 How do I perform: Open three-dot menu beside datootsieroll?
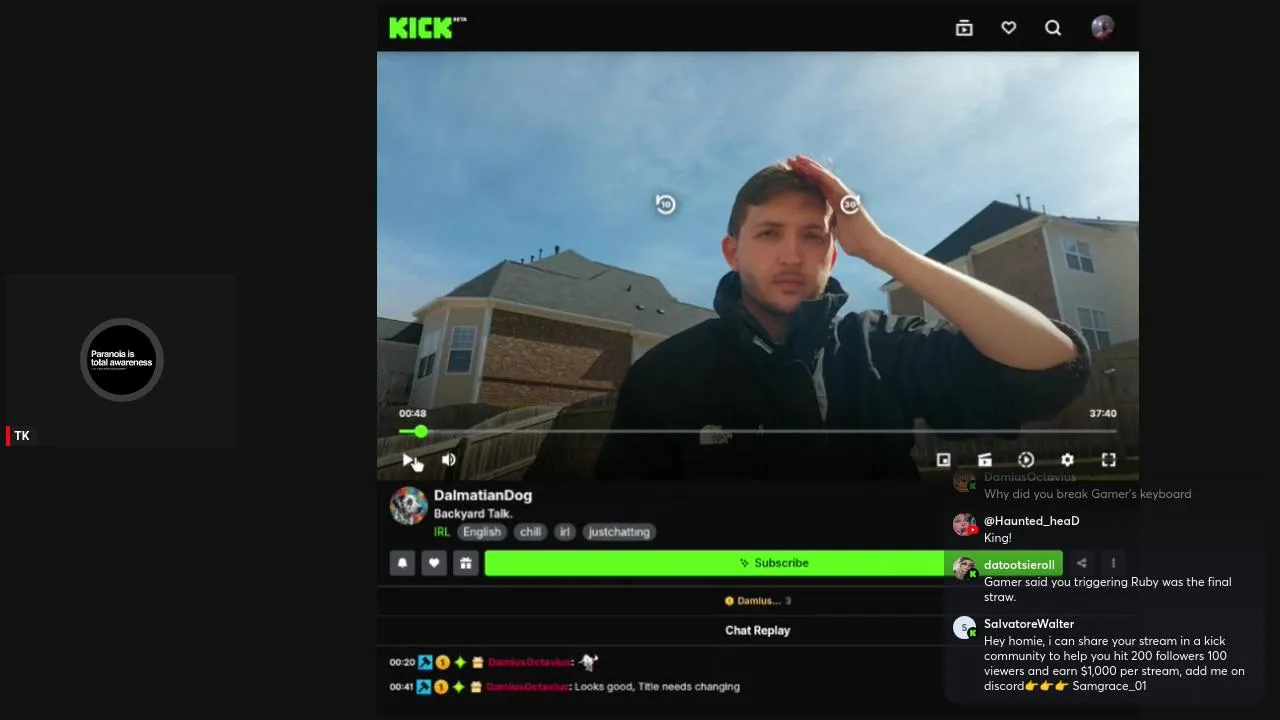(1113, 563)
